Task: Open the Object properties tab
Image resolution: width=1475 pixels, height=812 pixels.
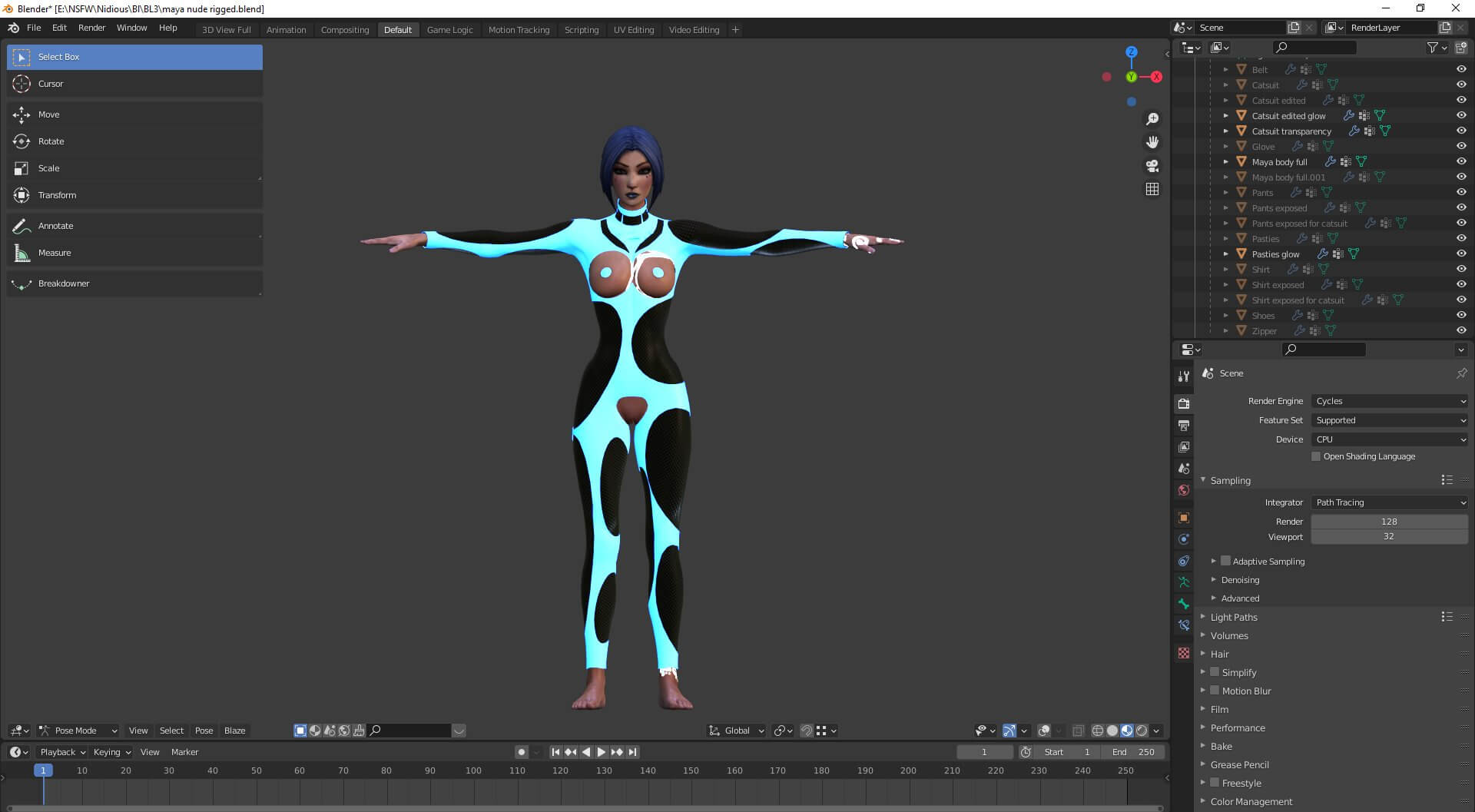Action: 1184,518
